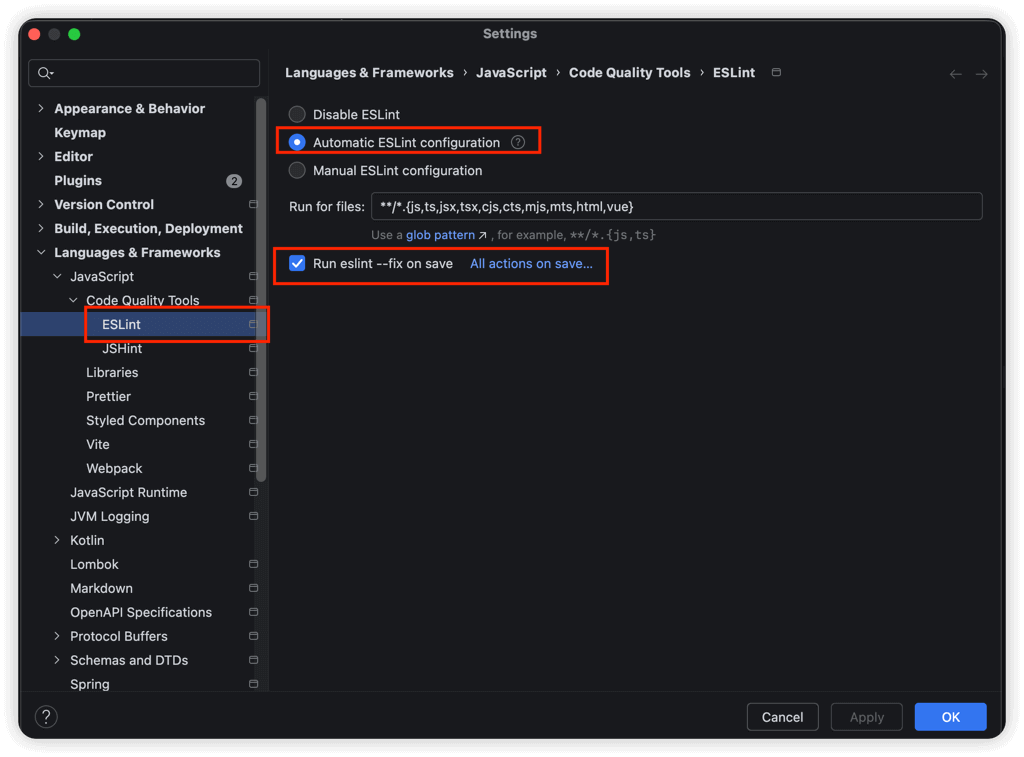The width and height of the screenshot is (1024, 757).
Task: Click the forward navigation arrow near the breadcrumbs
Action: 981,72
